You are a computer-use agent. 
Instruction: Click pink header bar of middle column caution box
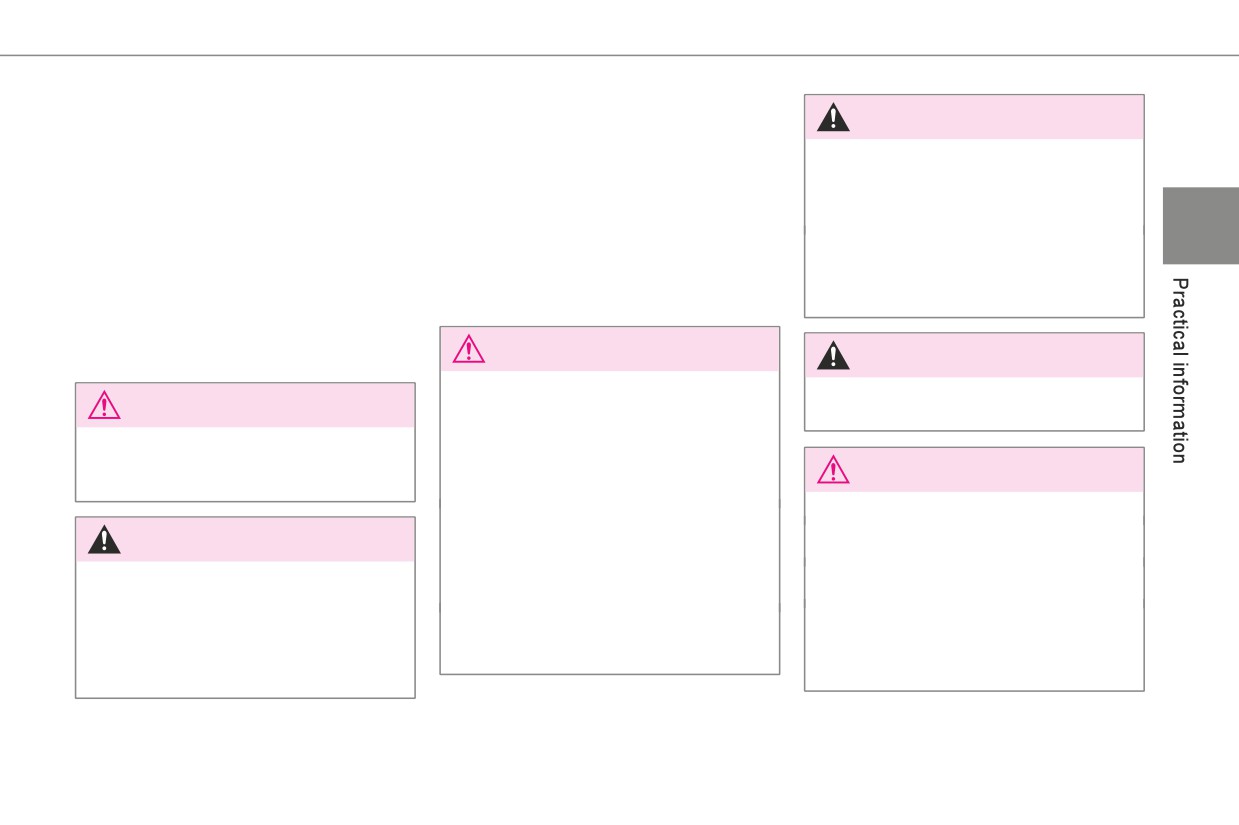(610, 349)
